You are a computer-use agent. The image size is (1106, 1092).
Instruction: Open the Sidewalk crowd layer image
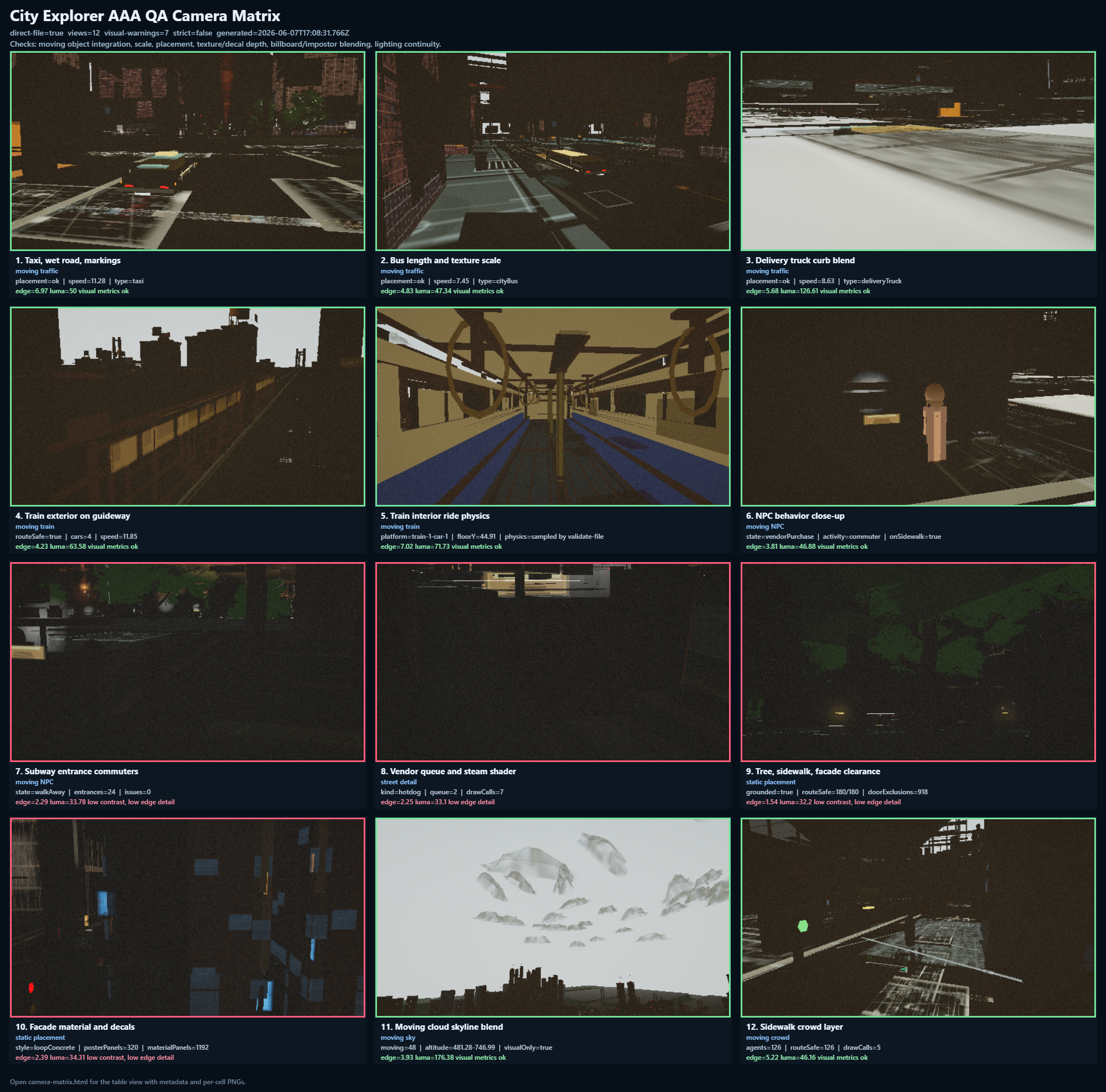click(x=918, y=918)
